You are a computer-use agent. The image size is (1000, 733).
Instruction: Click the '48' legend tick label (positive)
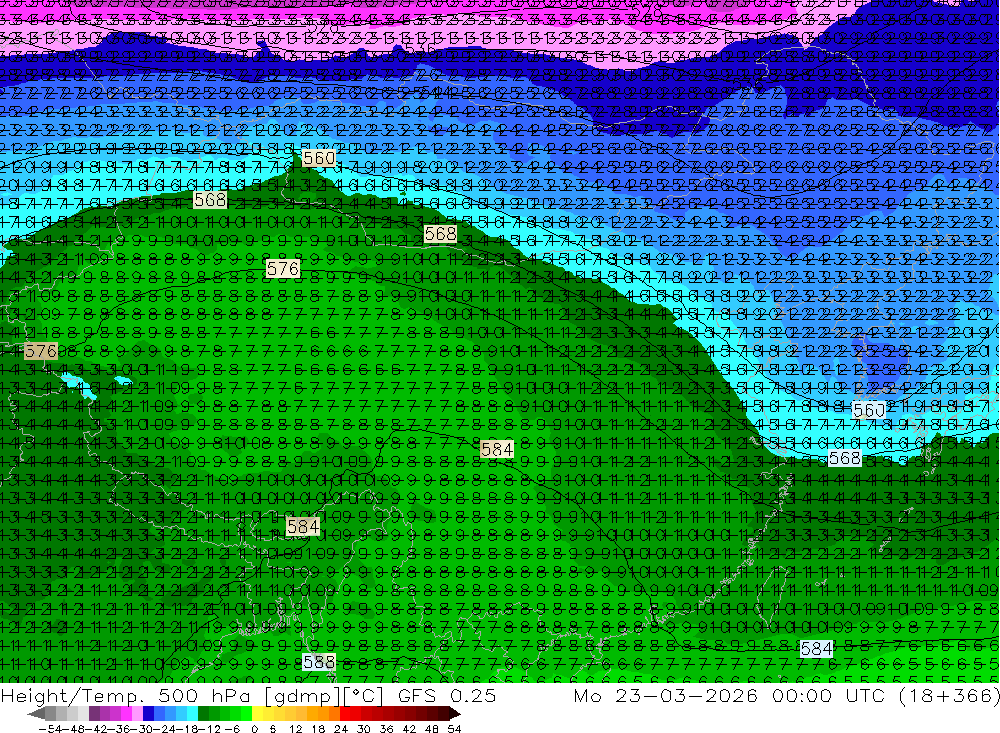pos(432,729)
